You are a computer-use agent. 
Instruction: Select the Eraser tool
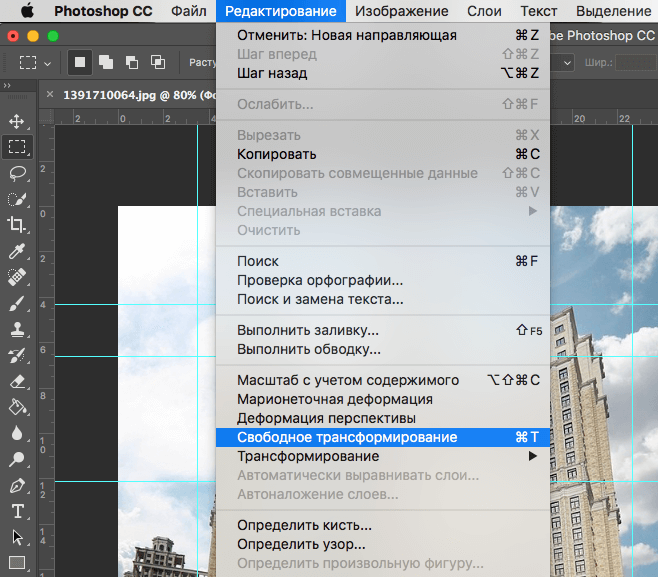[17, 381]
